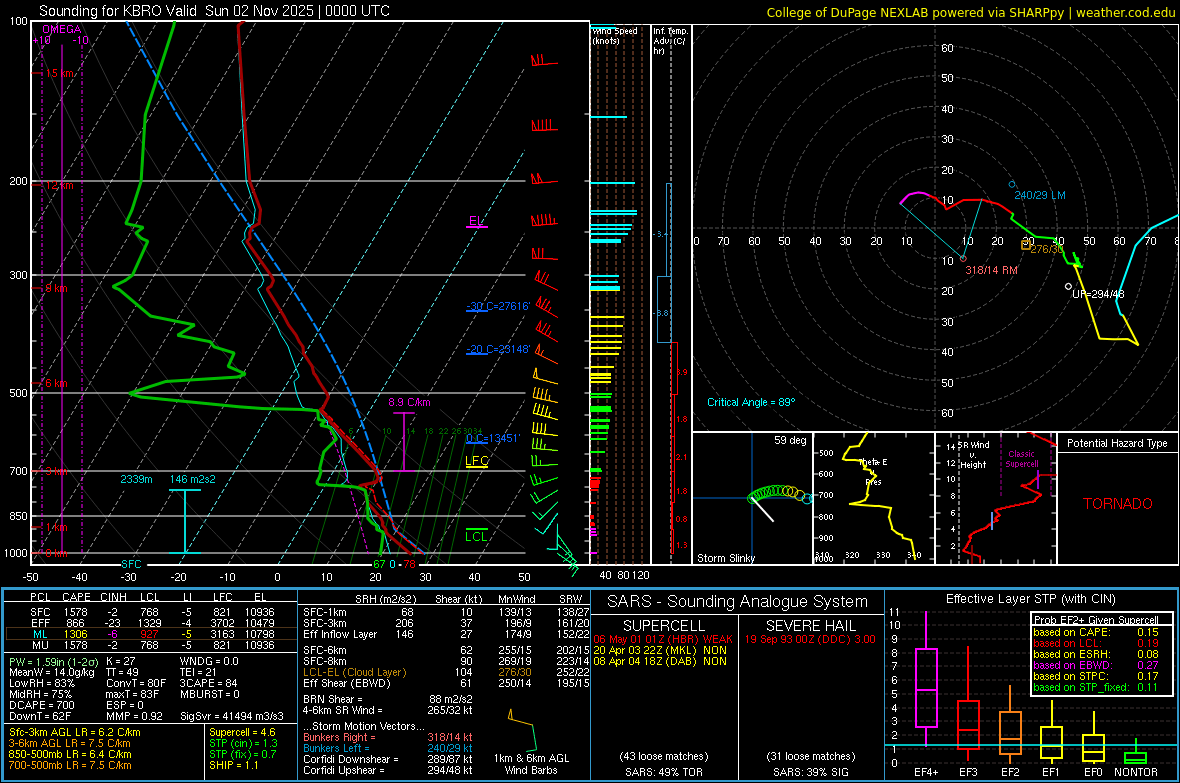Click the SARS - Sounding Analogue System title
1180x783 pixels.
[x=738, y=602]
